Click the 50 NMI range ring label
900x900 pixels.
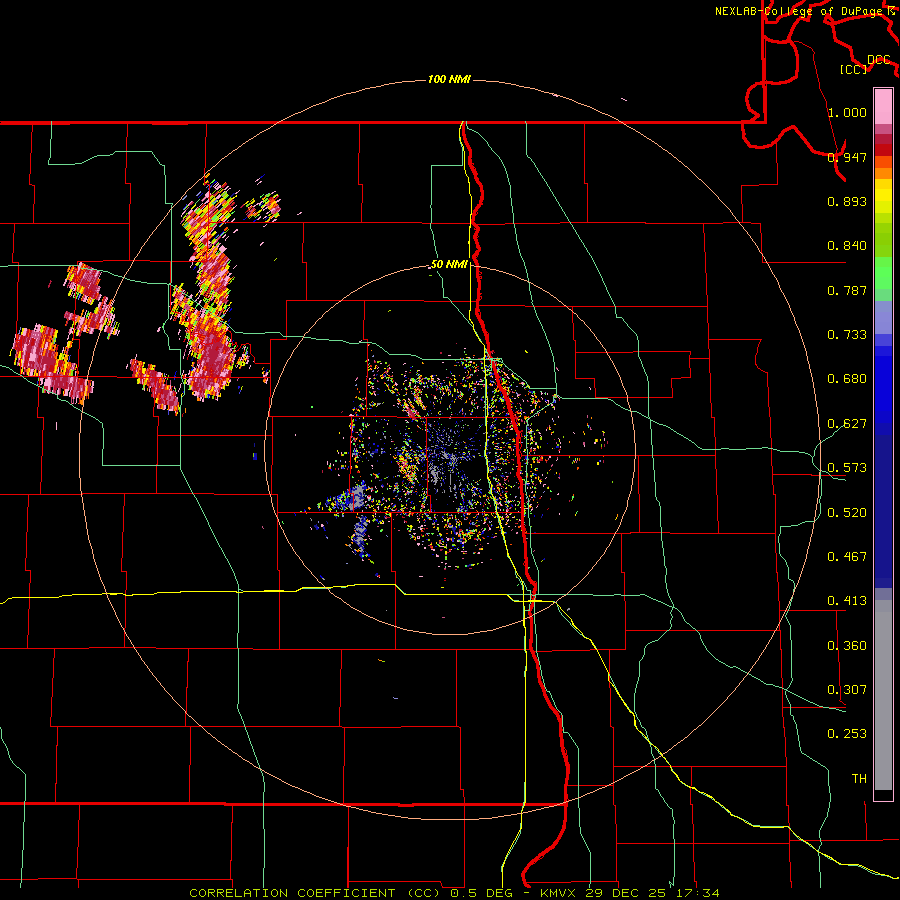449,265
